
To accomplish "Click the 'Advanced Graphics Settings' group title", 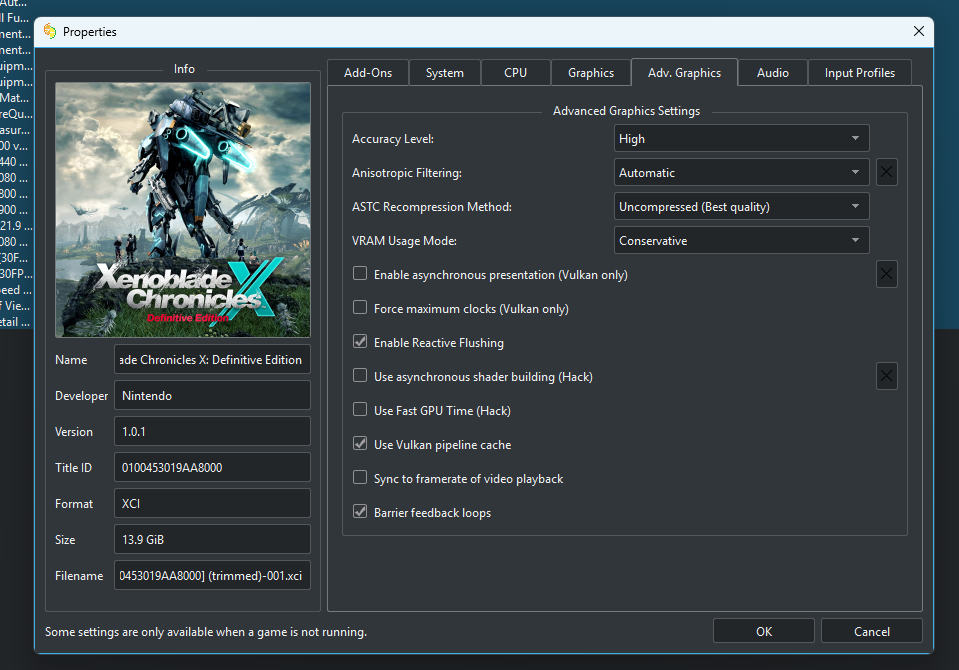I will click(x=626, y=111).
